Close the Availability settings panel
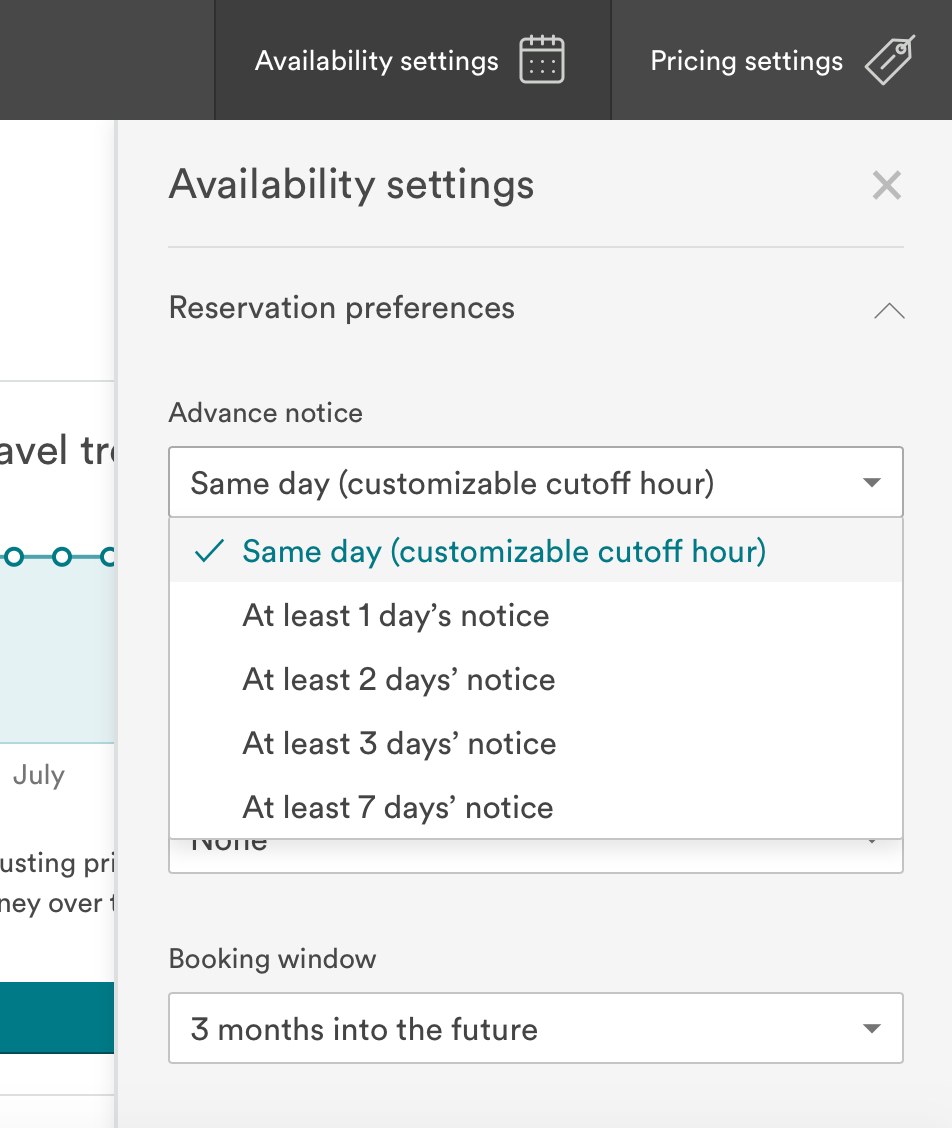This screenshot has height=1128, width=952. pos(886,185)
